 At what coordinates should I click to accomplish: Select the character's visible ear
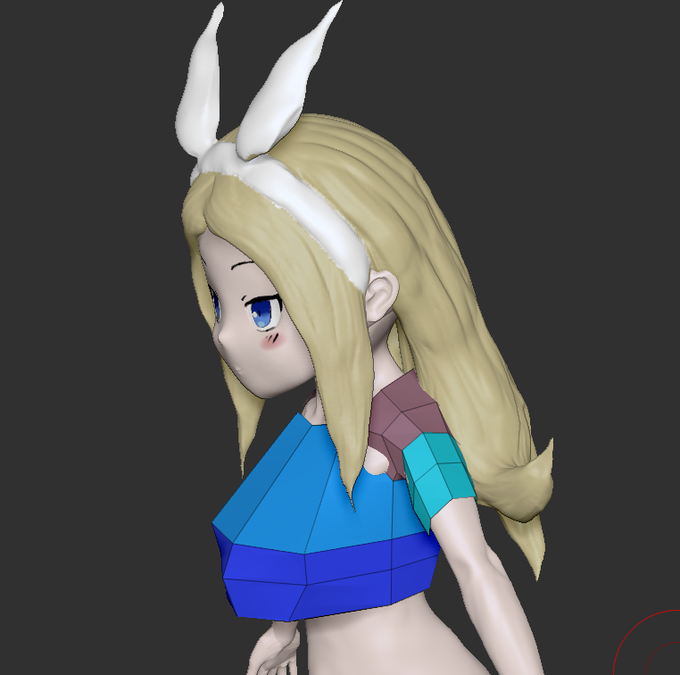coord(383,295)
